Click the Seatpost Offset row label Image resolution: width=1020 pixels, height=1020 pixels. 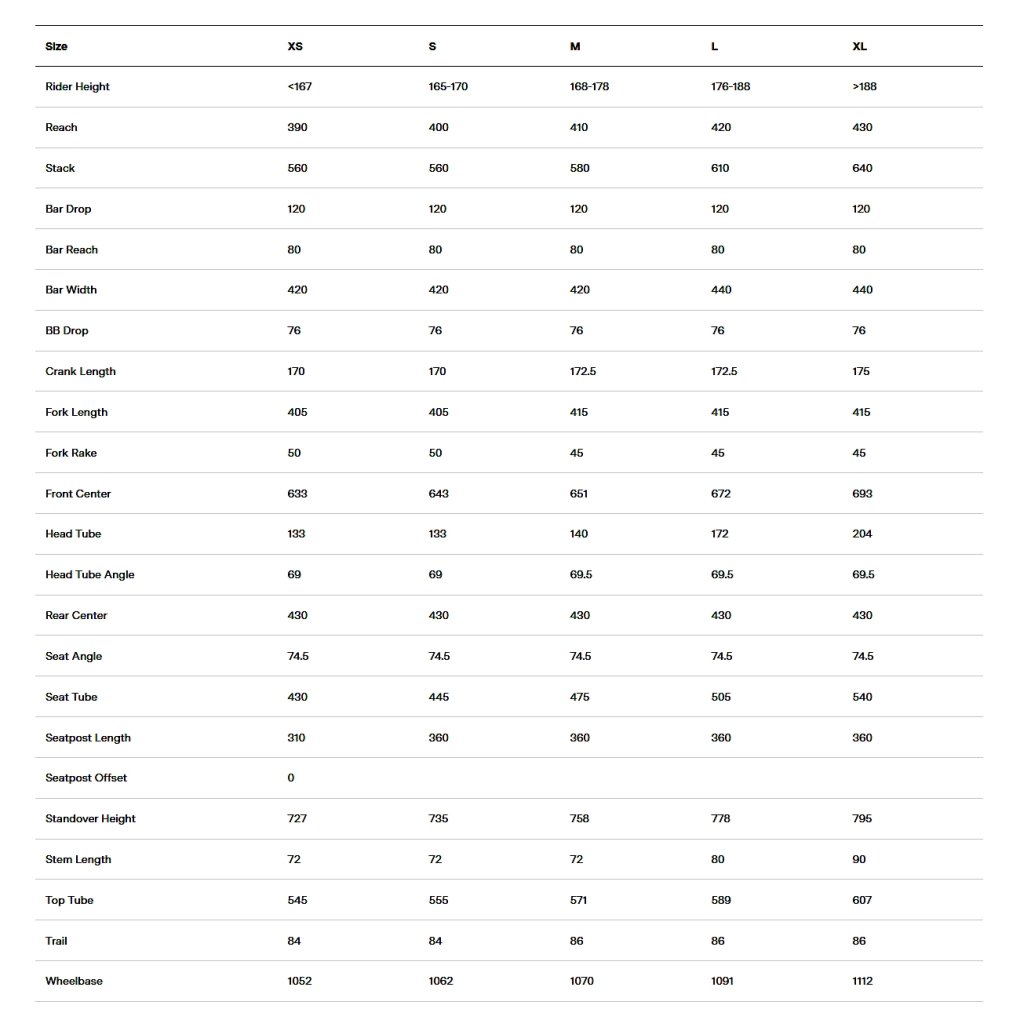(x=86, y=778)
